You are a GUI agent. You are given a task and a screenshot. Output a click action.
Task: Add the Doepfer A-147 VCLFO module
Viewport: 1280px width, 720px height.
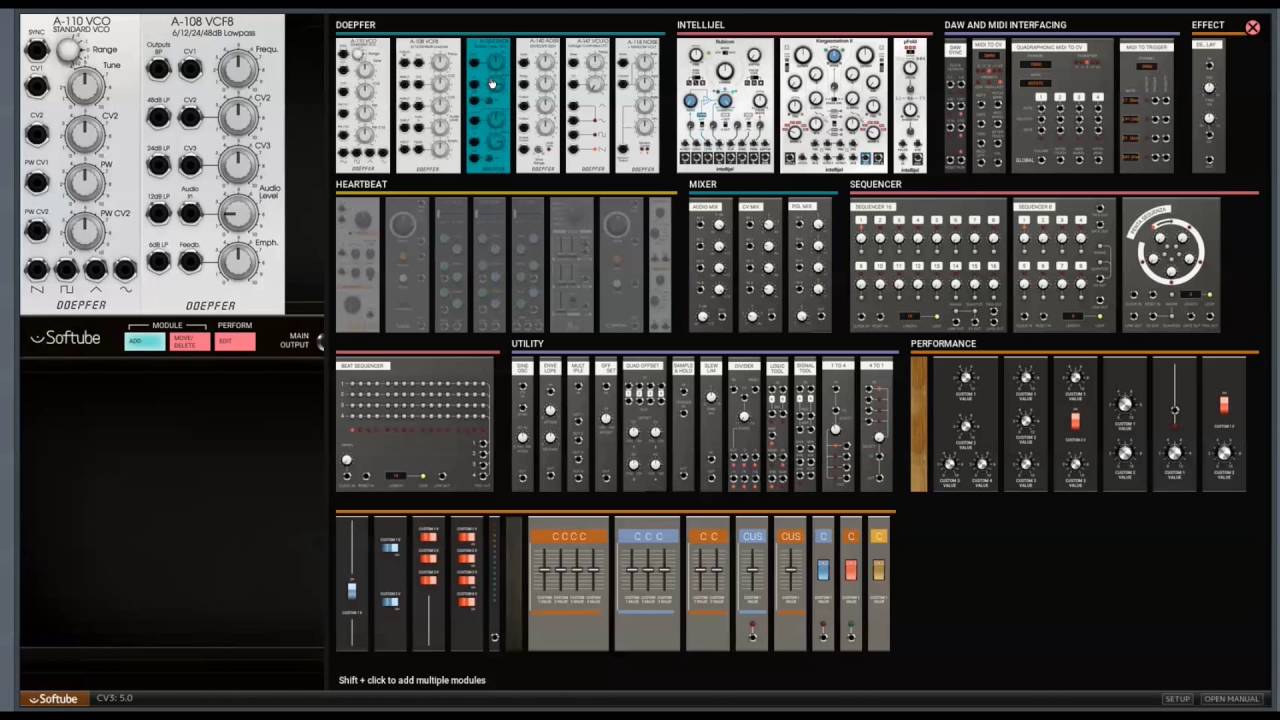[588, 106]
